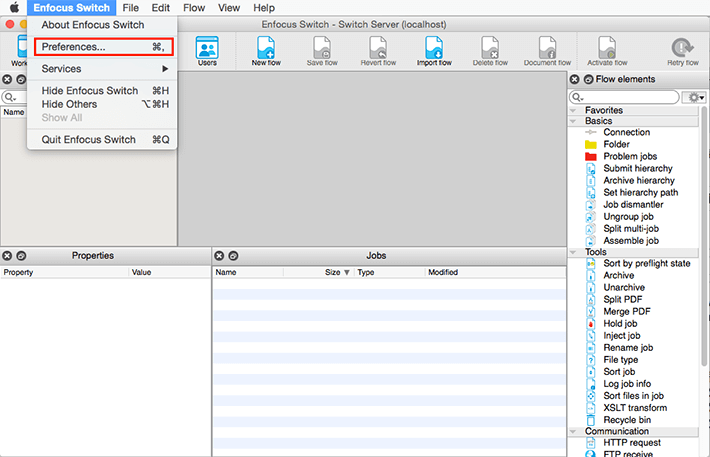This screenshot has width=710, height=457.
Task: Select the Connection flow element
Action: (x=626, y=132)
